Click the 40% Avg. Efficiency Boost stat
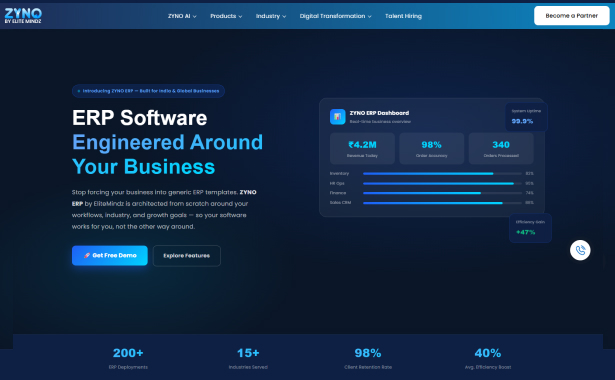 (488, 358)
